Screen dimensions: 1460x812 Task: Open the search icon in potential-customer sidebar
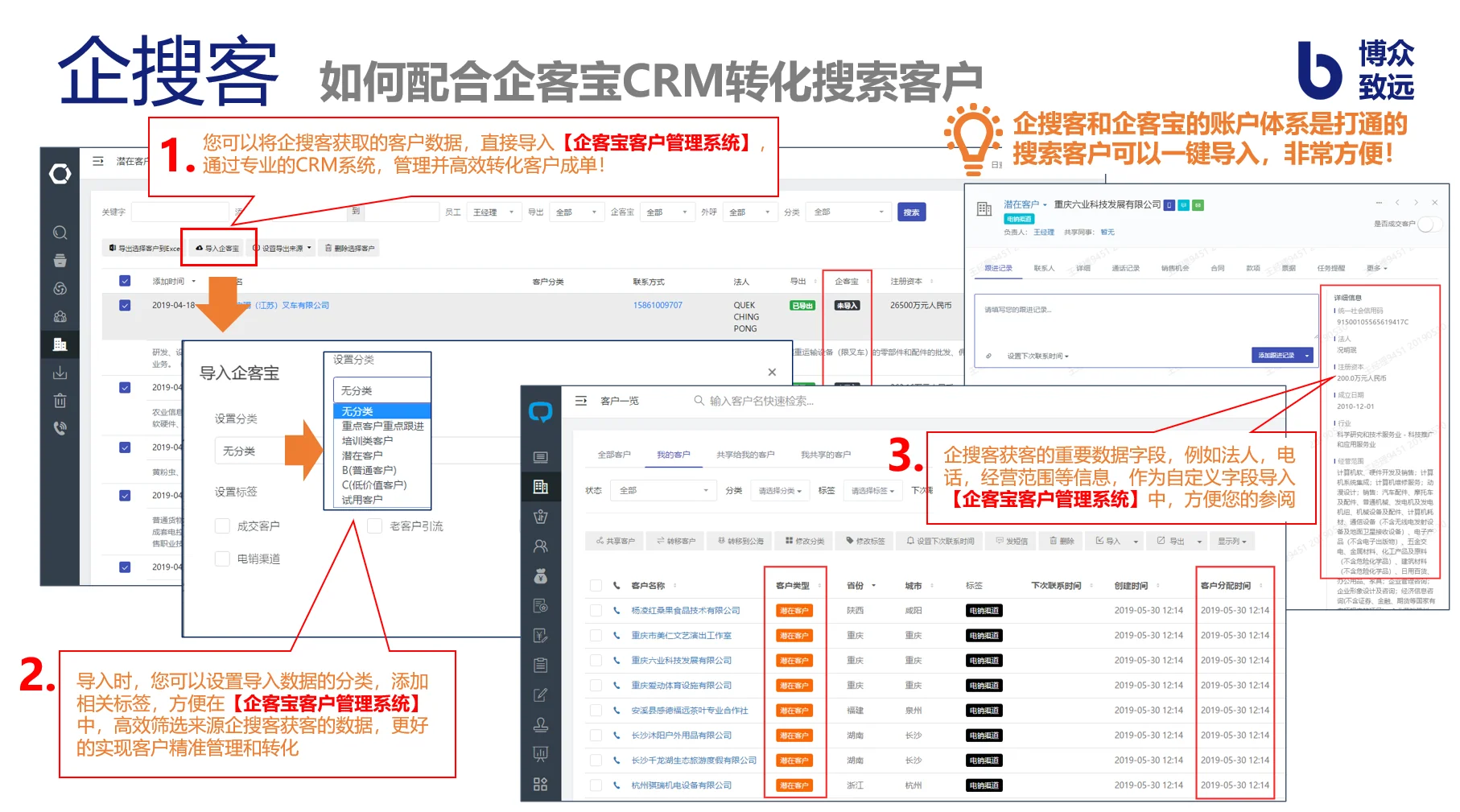pos(60,233)
